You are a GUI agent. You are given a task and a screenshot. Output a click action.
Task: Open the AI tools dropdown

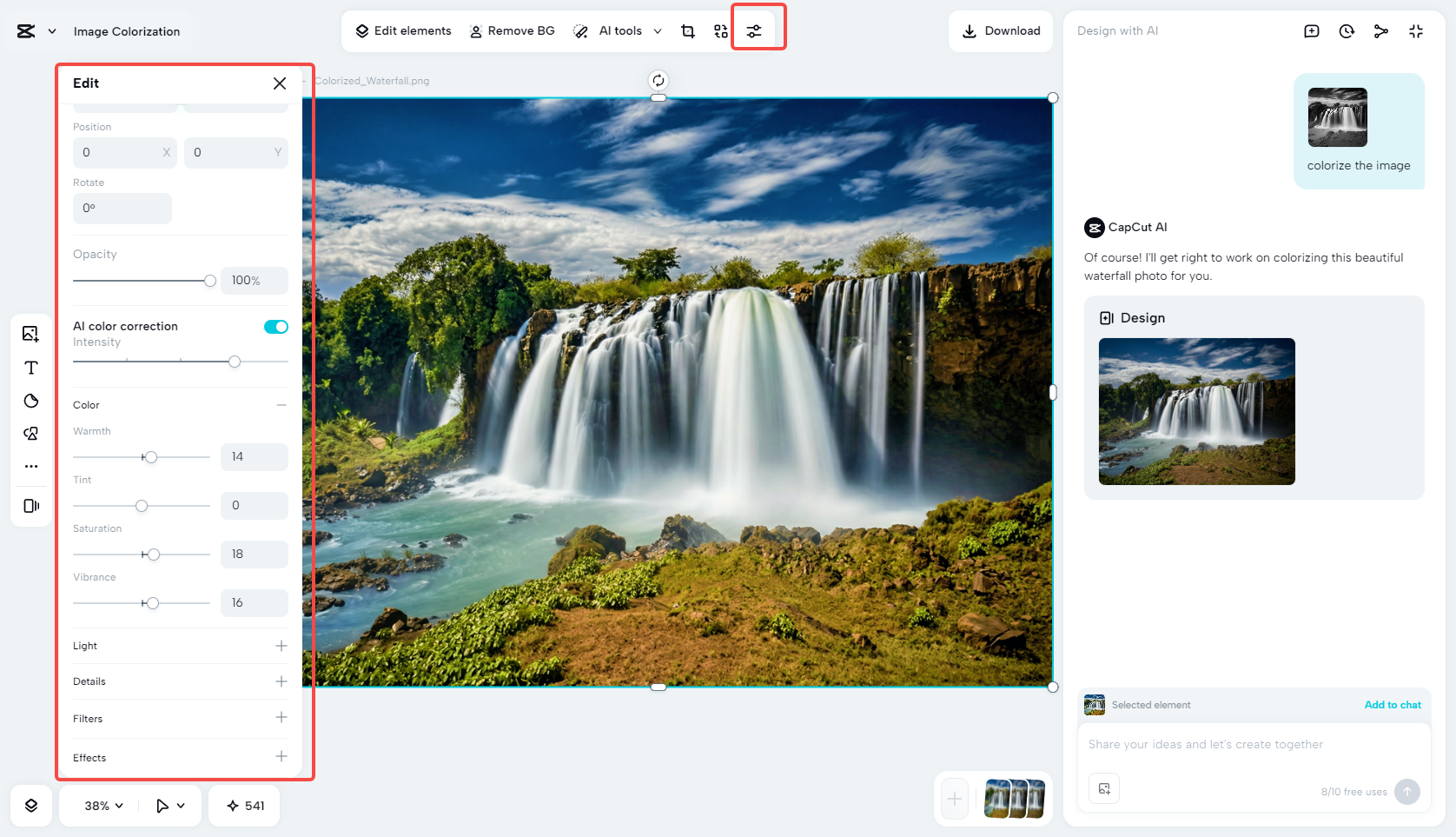click(658, 30)
